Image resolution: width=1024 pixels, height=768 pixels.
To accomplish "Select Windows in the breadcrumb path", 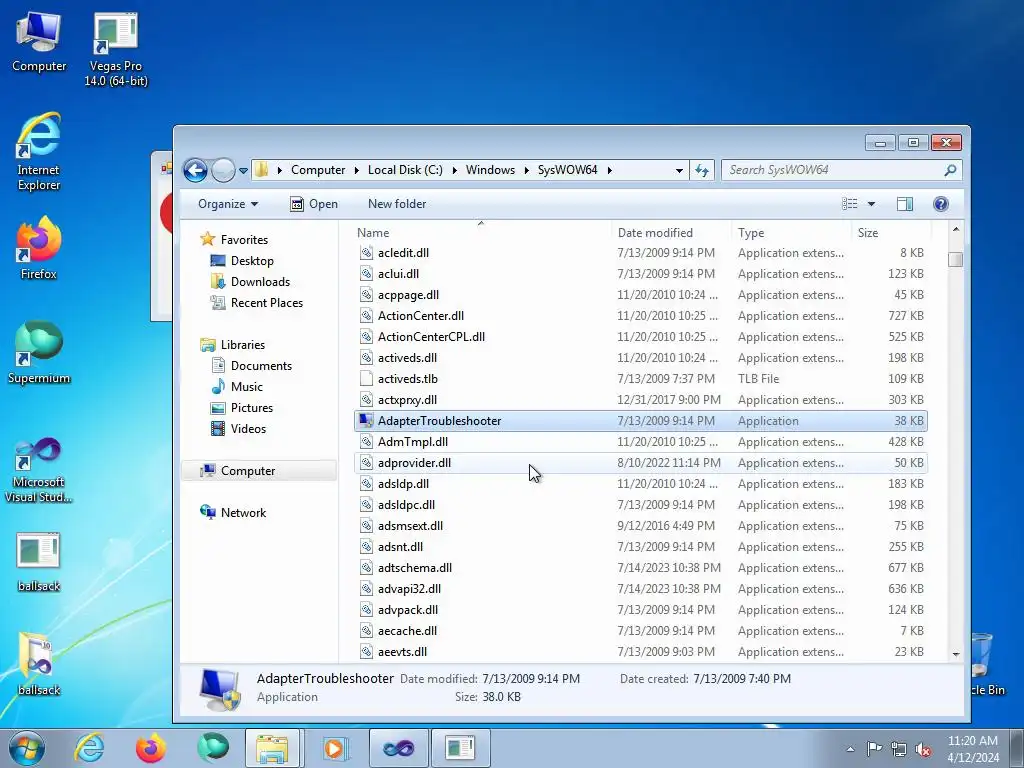I will click(x=490, y=170).
